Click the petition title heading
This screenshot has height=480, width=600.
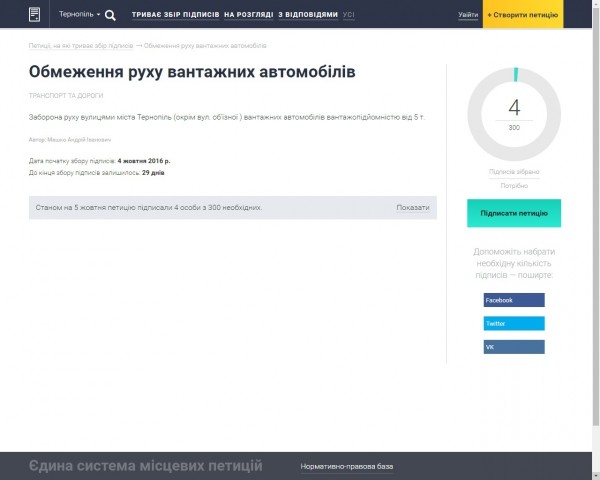[192, 72]
